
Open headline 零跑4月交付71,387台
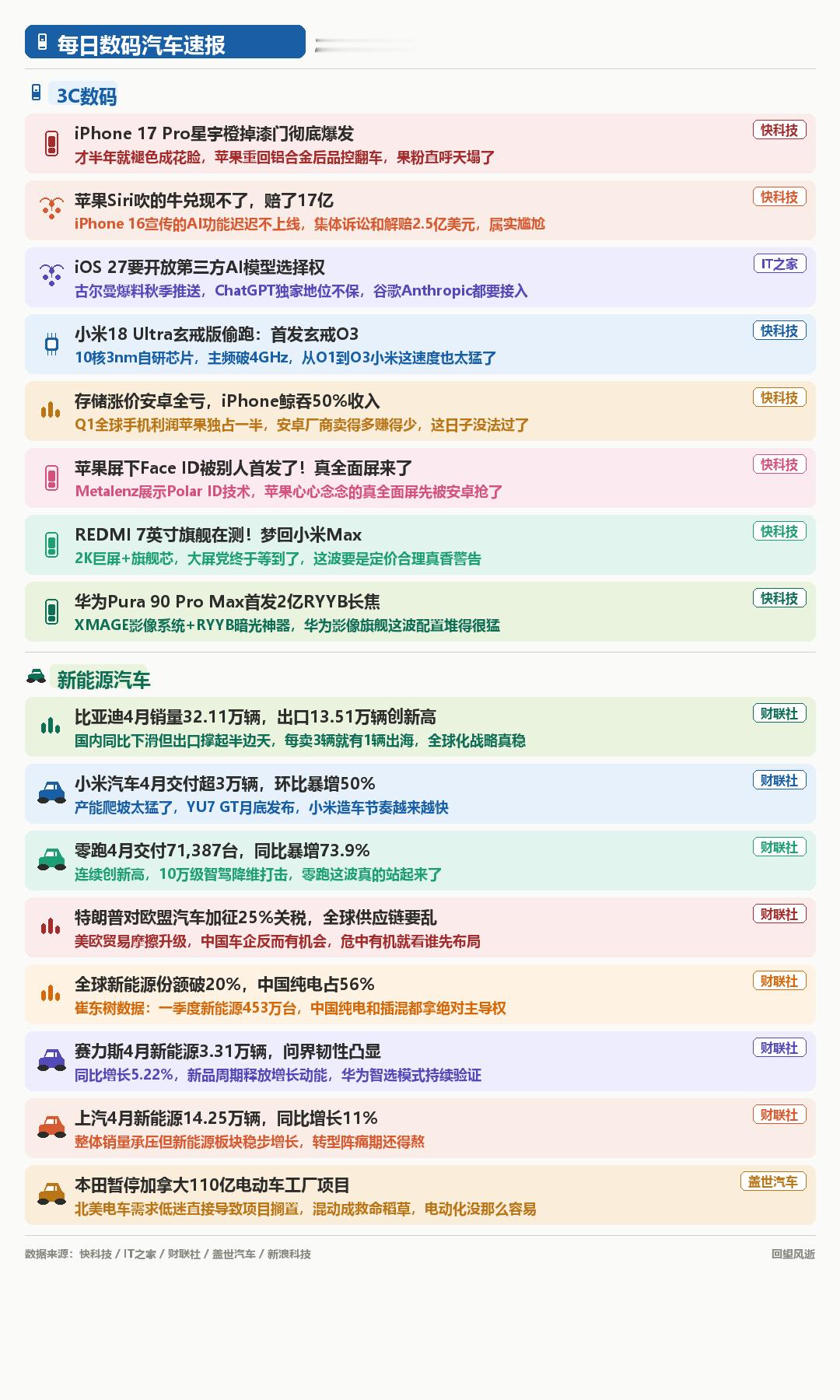(x=222, y=850)
